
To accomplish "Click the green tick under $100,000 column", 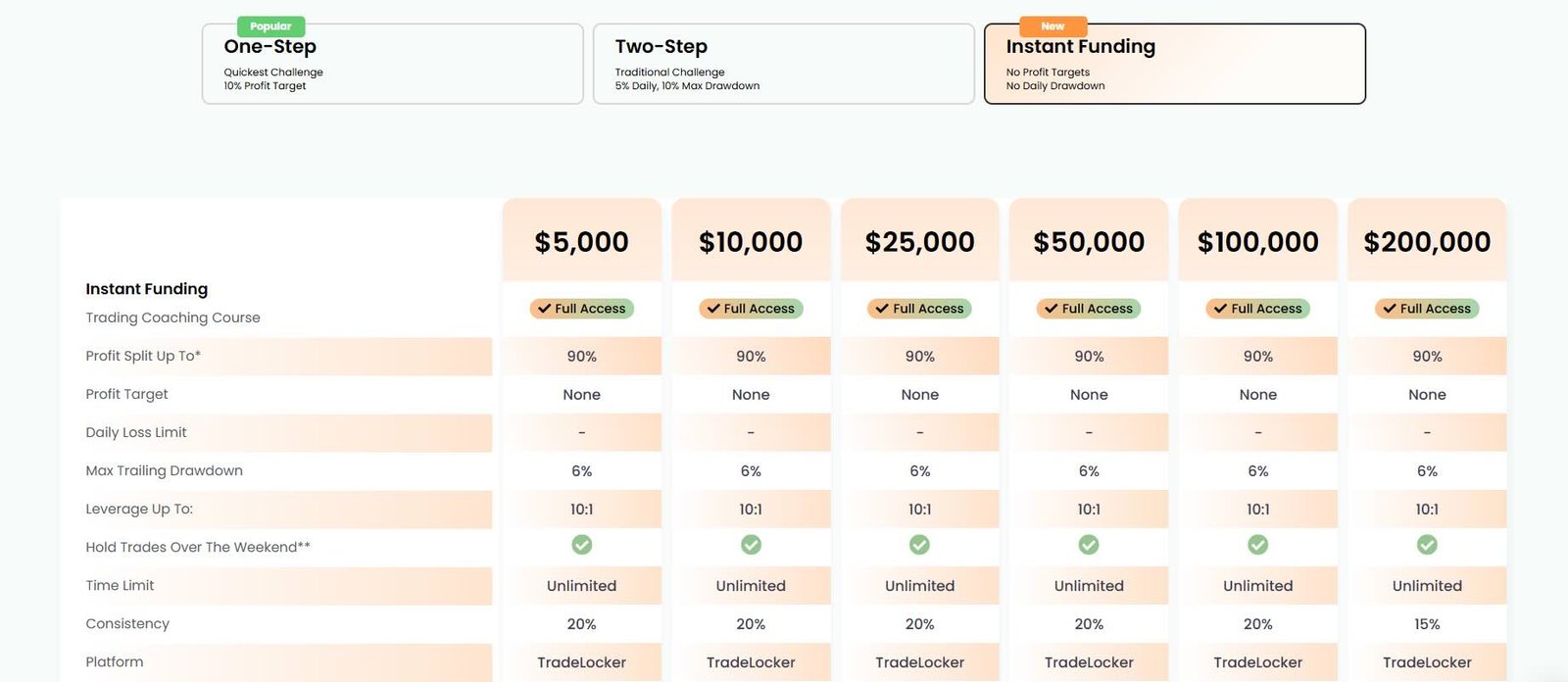I will [1257, 545].
